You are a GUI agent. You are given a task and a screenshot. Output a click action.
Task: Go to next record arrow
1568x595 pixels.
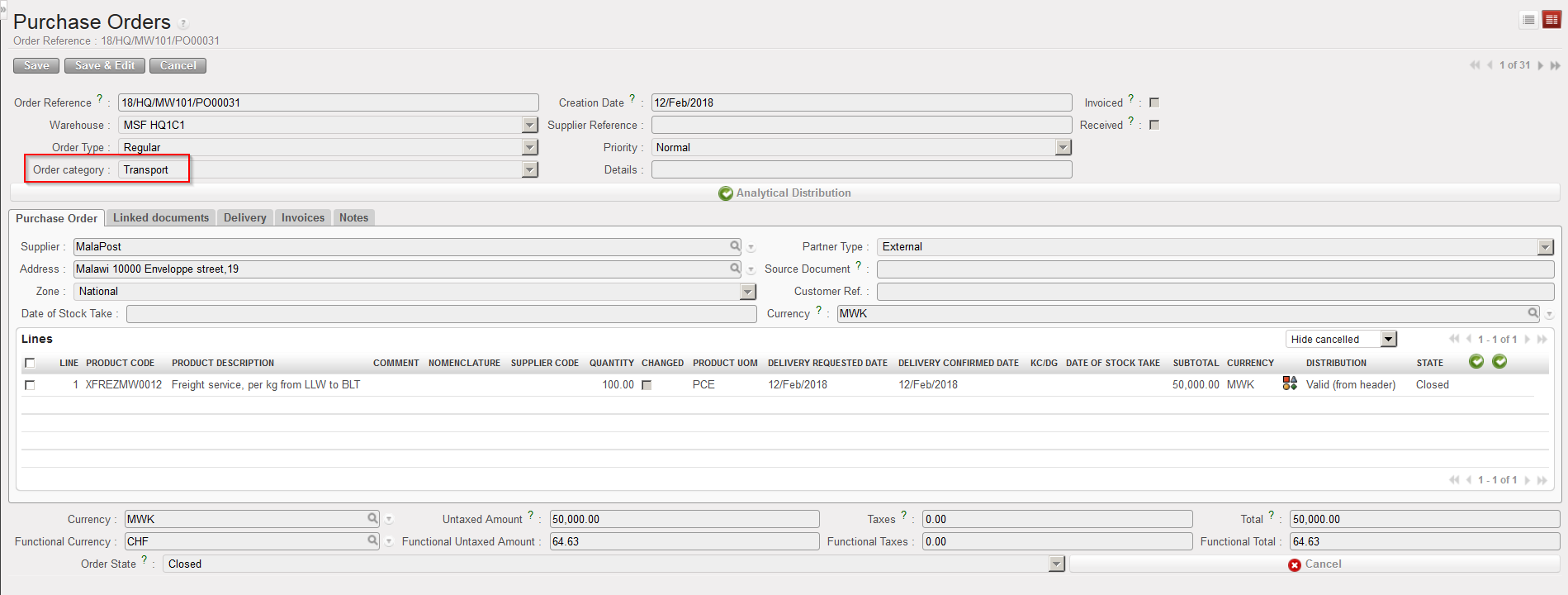[1540, 65]
